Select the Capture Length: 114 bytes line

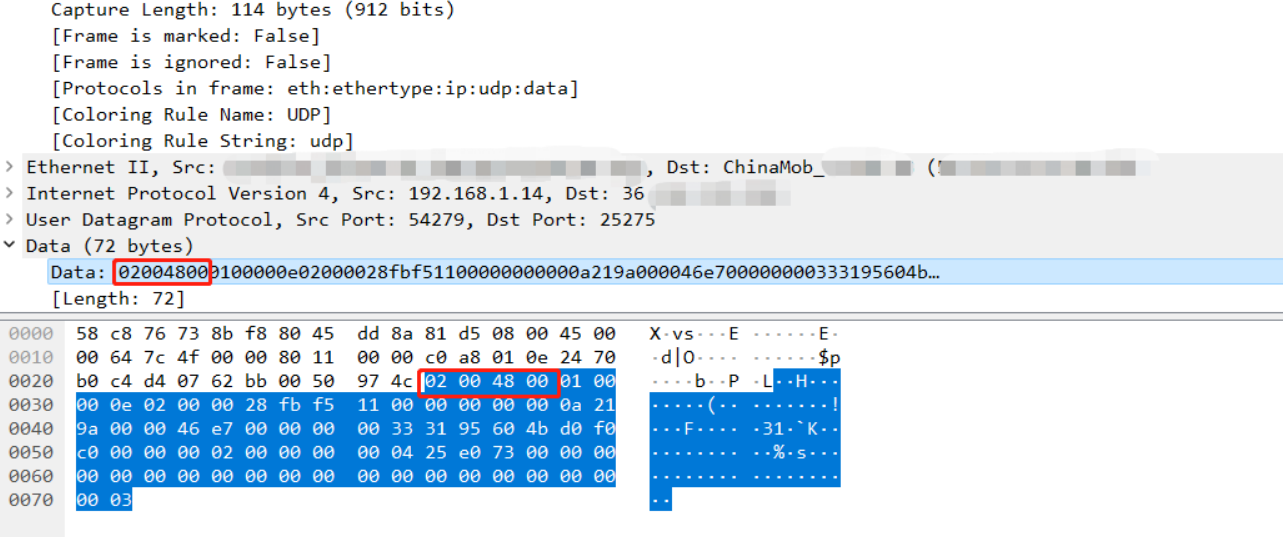point(252,10)
